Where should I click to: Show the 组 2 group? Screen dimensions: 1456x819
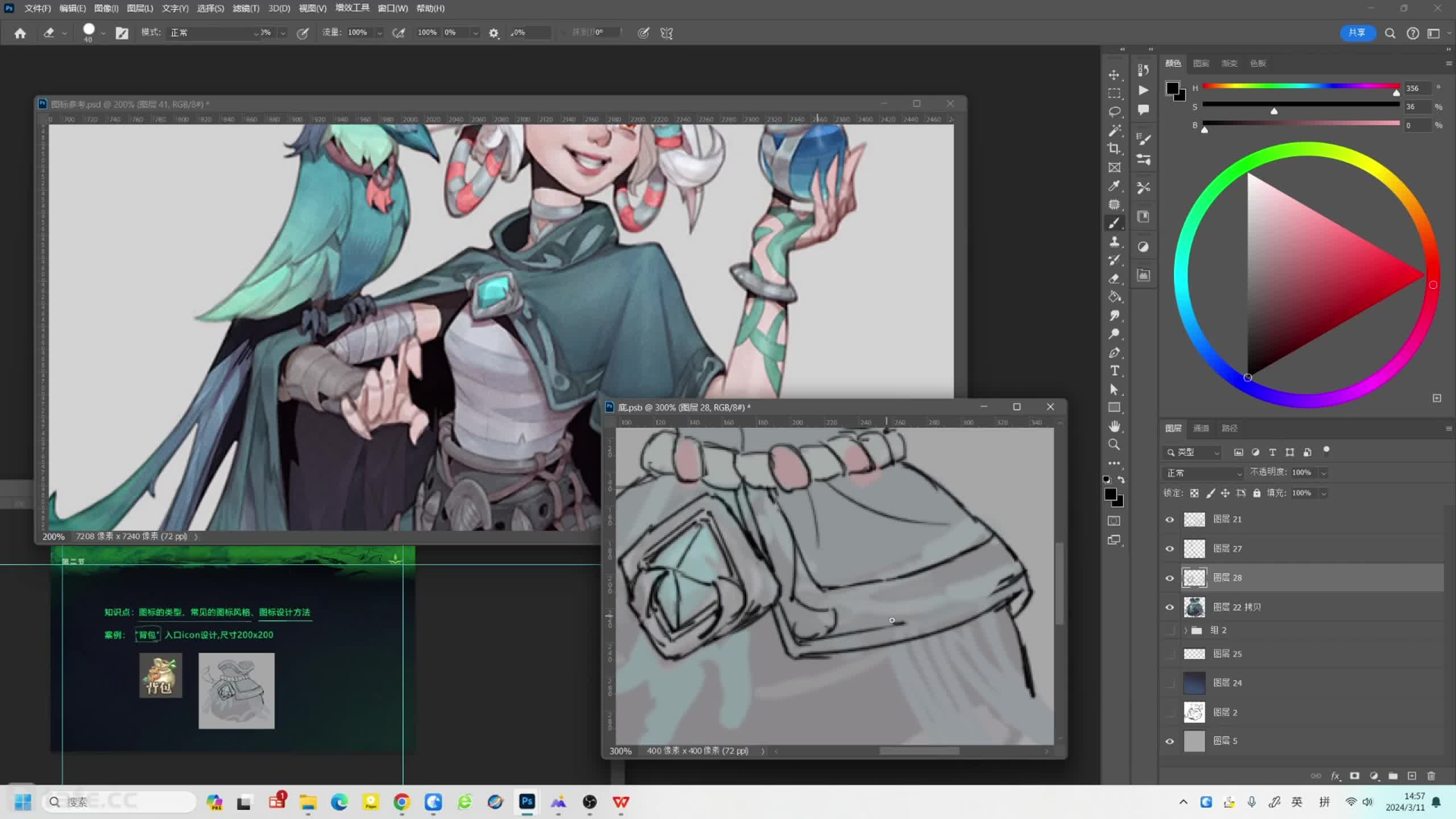pos(1170,630)
